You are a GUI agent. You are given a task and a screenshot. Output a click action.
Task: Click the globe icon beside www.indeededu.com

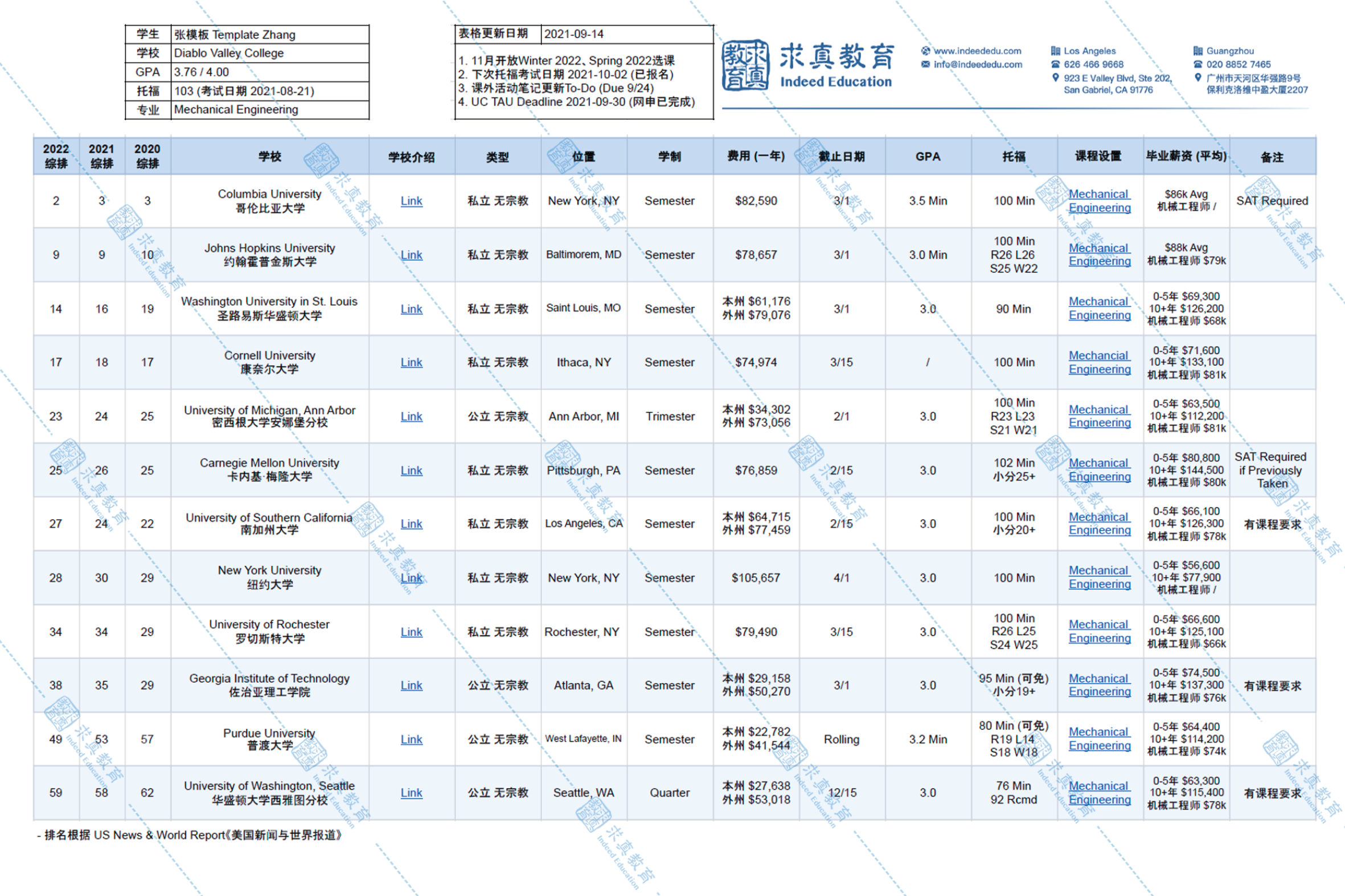pyautogui.click(x=925, y=51)
